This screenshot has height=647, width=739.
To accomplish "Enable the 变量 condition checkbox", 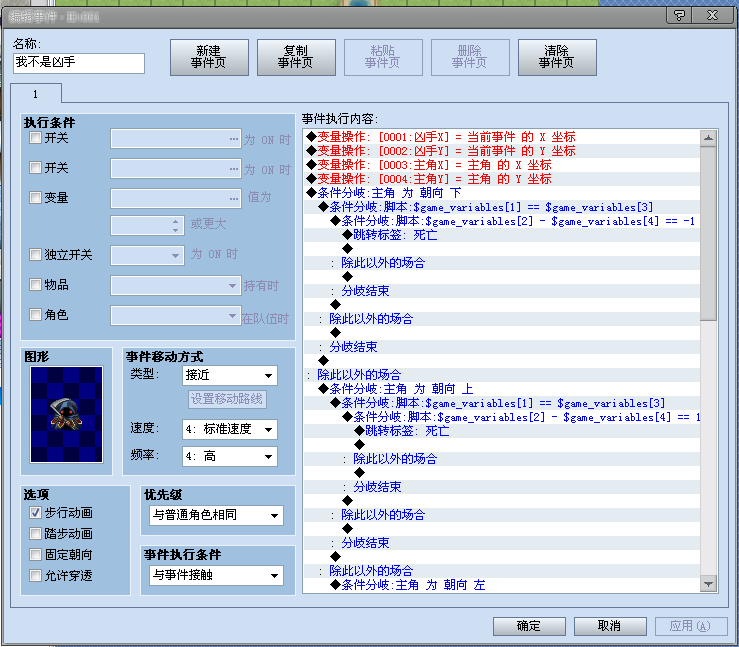I will pyautogui.click(x=35, y=197).
